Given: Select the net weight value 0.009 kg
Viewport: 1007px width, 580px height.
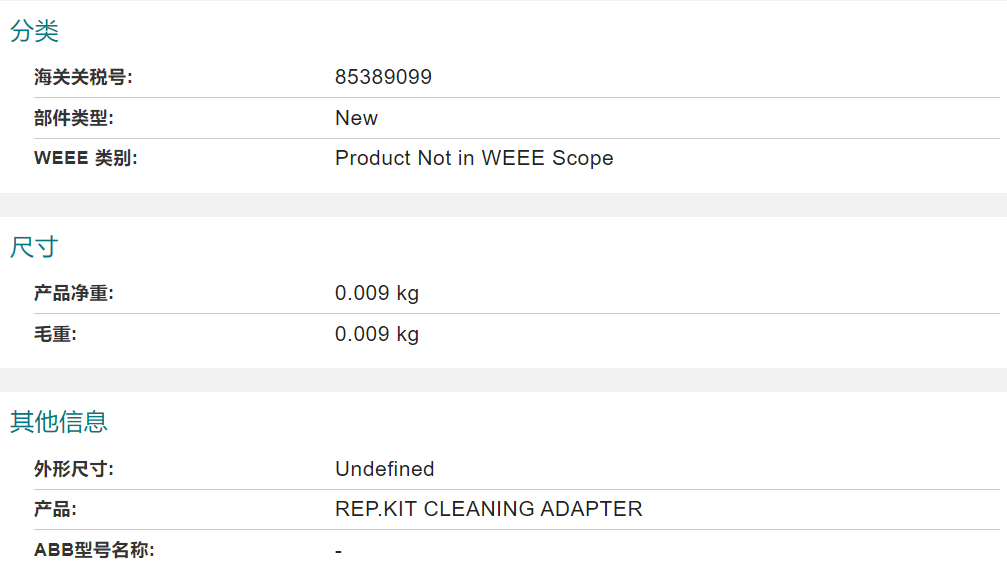Looking at the screenshot, I should point(377,294).
